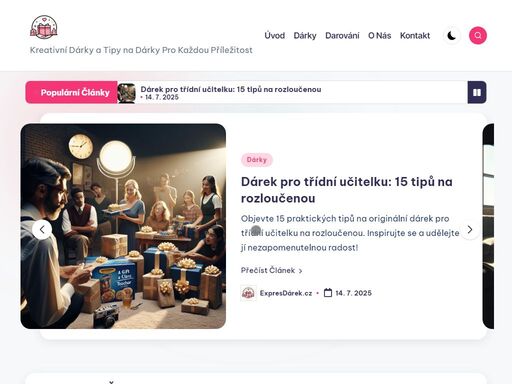
Task: Pause the popular articles ticker
Action: [x=477, y=92]
